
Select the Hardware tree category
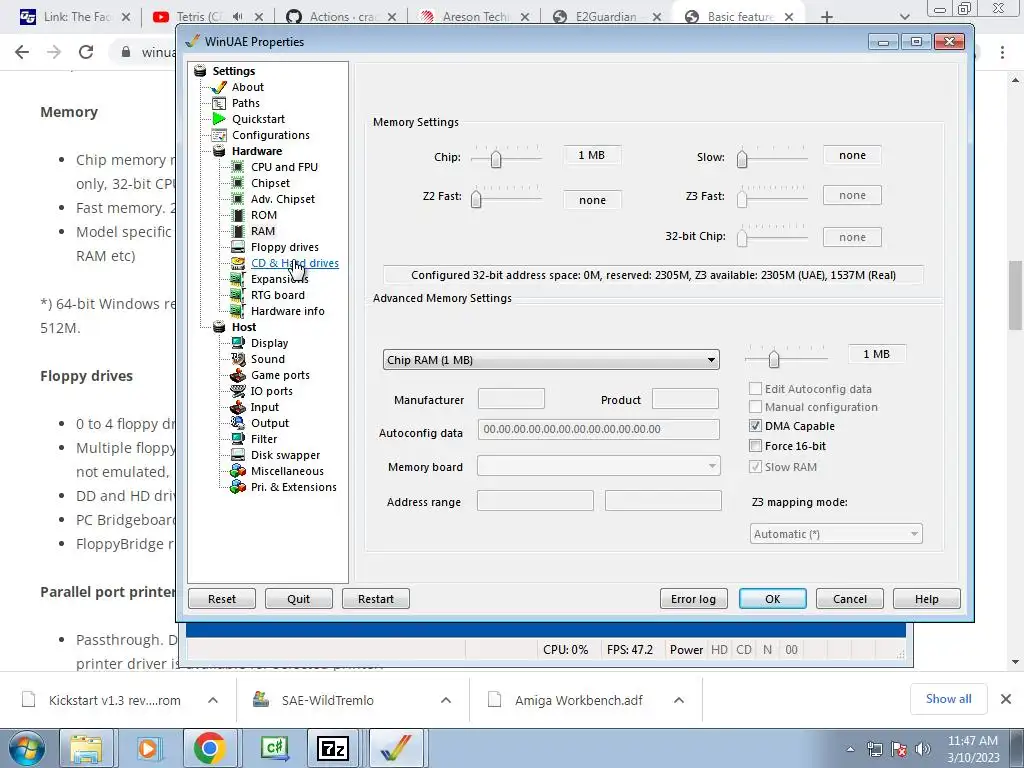[x=257, y=151]
